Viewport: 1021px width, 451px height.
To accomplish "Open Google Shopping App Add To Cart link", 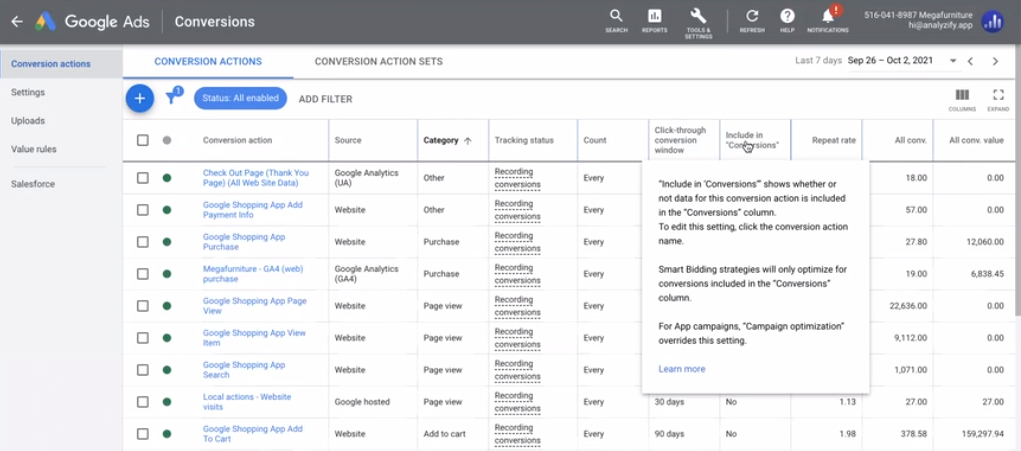I will click(x=253, y=434).
